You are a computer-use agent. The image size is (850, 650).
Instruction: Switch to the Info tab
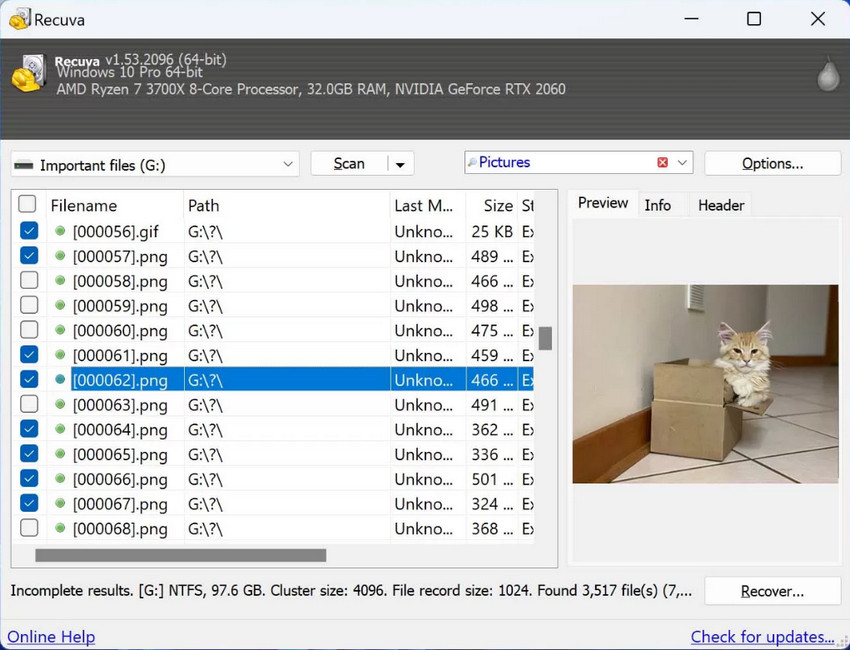(x=658, y=205)
